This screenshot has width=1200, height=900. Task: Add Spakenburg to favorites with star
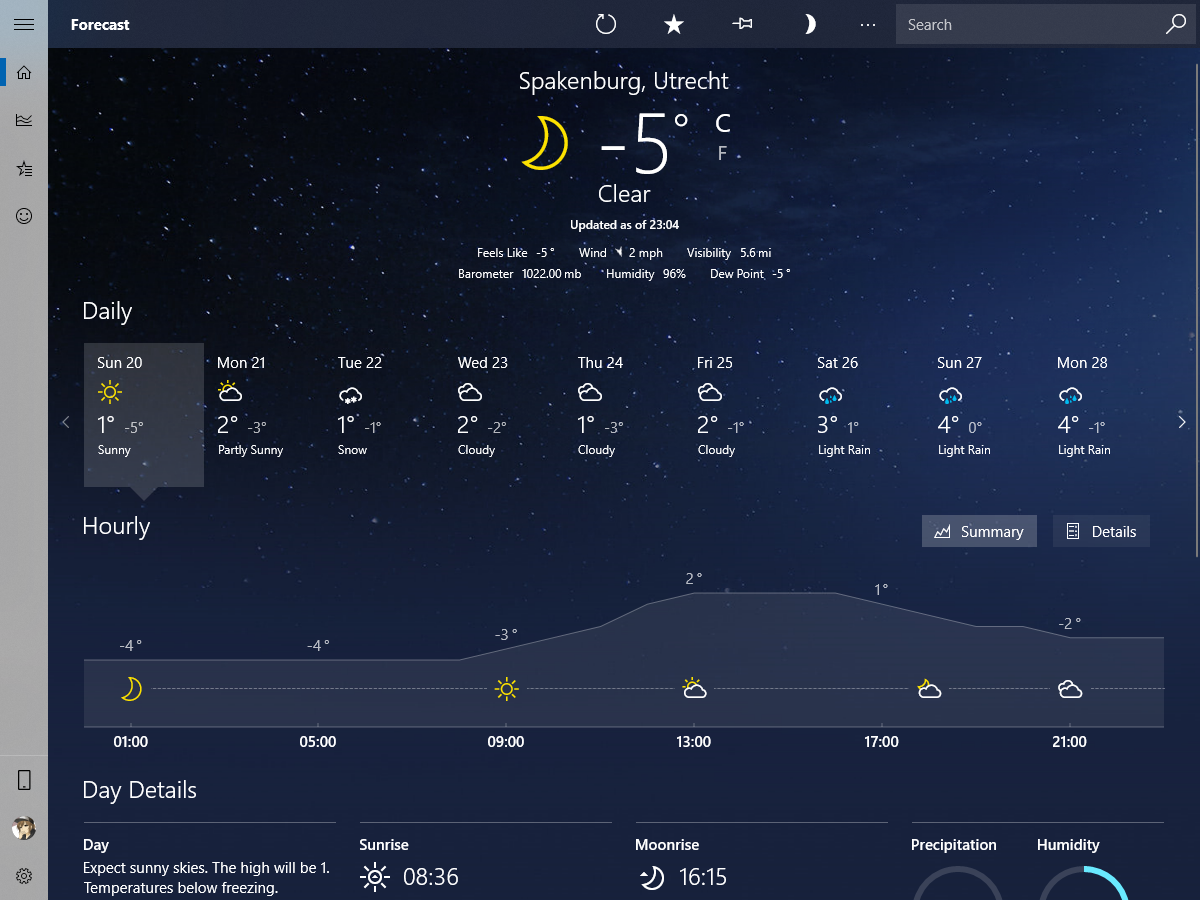674,24
